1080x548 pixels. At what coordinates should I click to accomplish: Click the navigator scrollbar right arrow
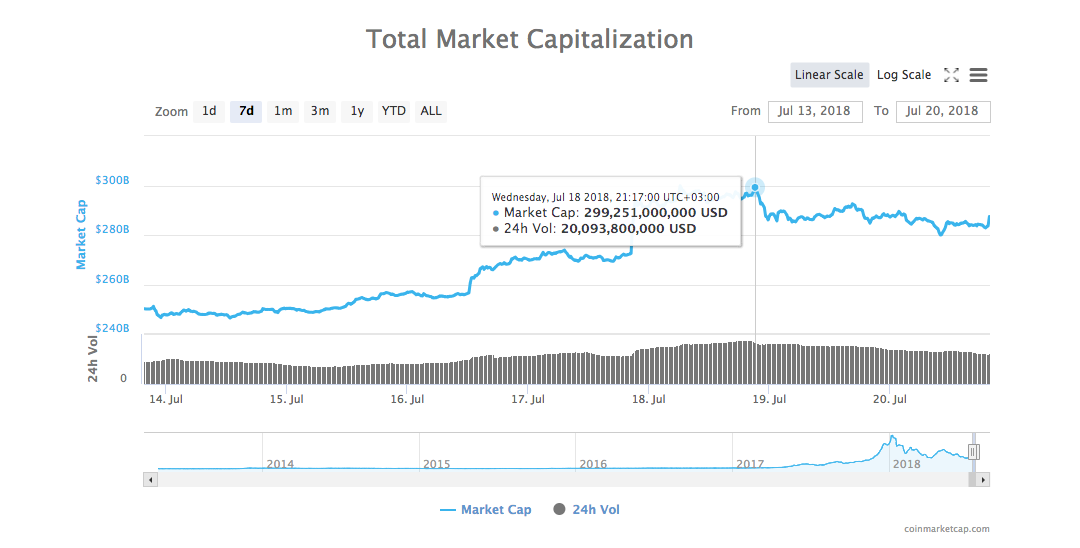pyautogui.click(x=984, y=480)
